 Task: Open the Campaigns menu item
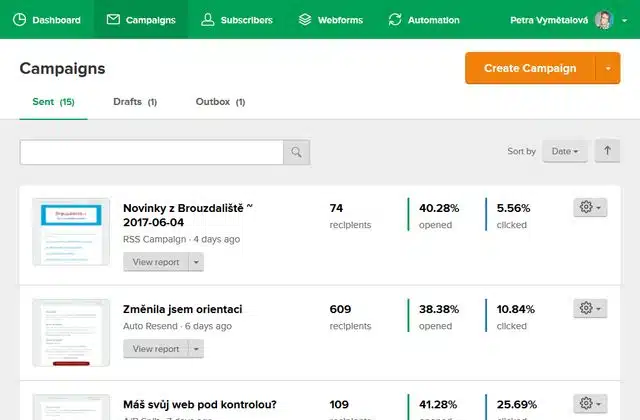pos(141,20)
